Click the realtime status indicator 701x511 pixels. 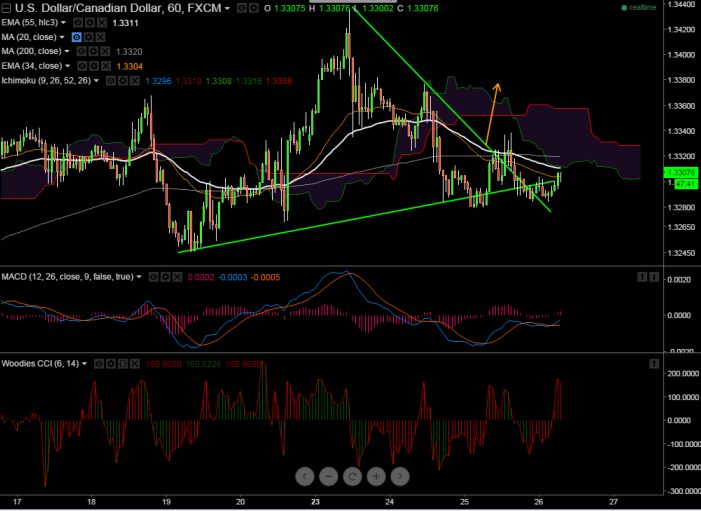[x=639, y=8]
